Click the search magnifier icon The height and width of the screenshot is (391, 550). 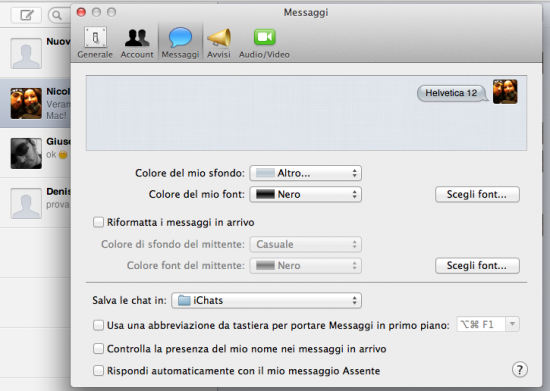57,15
